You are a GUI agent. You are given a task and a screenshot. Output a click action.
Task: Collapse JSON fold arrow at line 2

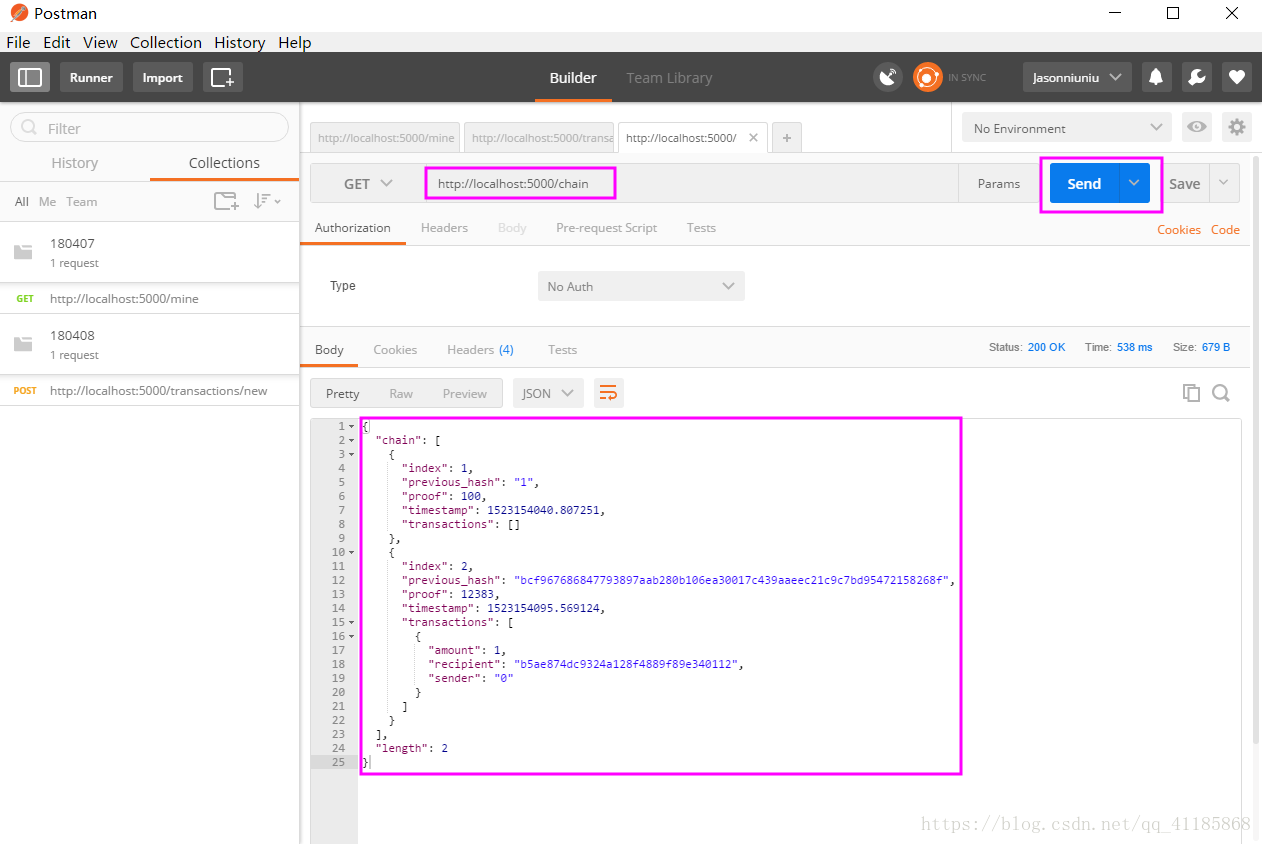(351, 440)
